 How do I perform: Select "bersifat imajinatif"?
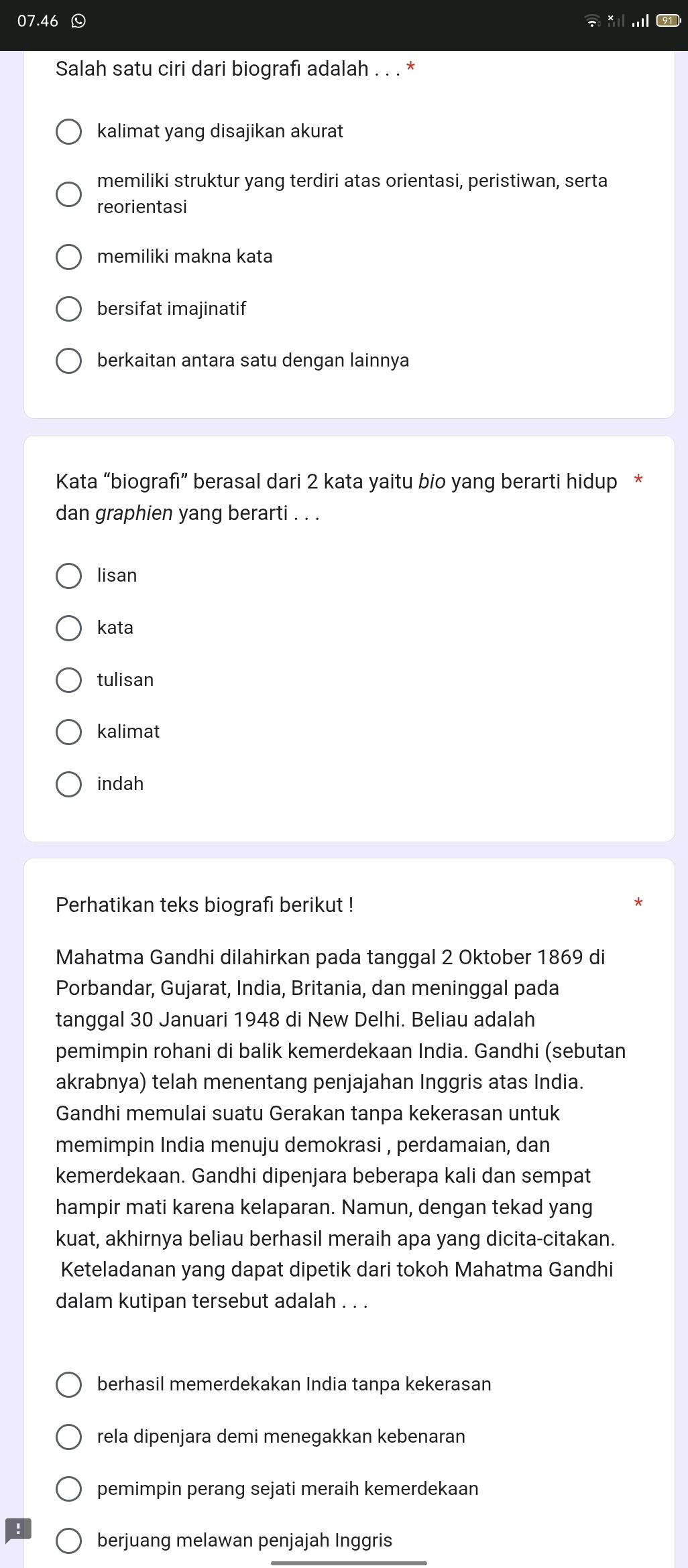pos(69,308)
